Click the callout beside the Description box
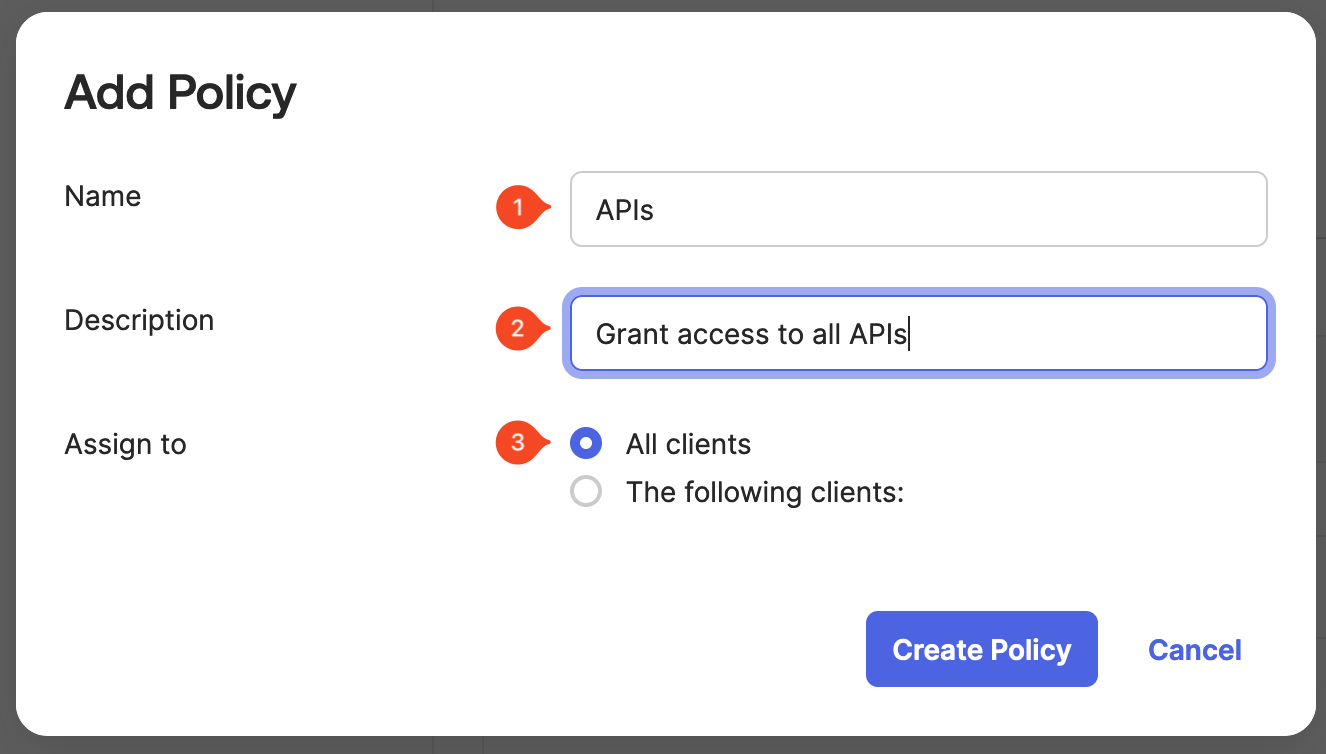 point(519,328)
